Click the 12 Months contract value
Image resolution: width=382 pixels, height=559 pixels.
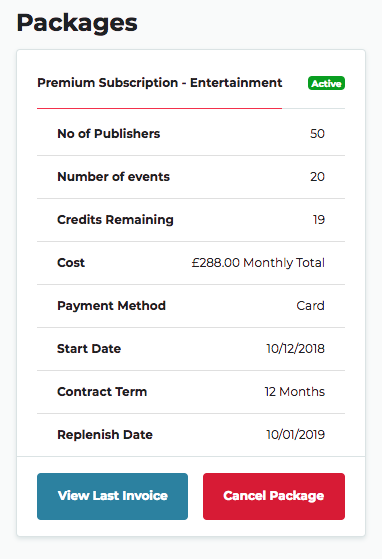(x=295, y=392)
